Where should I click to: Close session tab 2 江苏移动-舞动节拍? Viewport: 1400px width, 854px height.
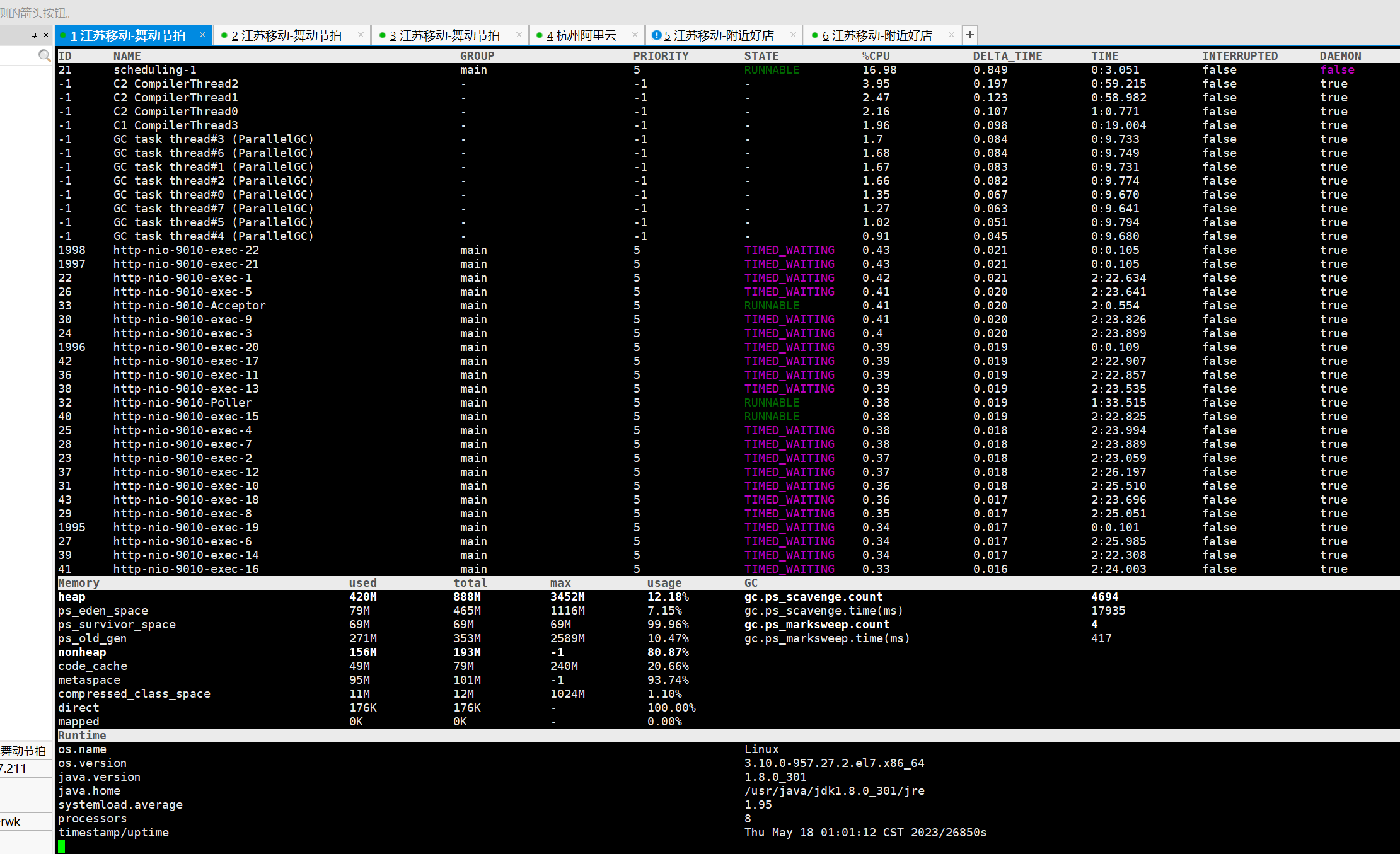click(x=361, y=35)
